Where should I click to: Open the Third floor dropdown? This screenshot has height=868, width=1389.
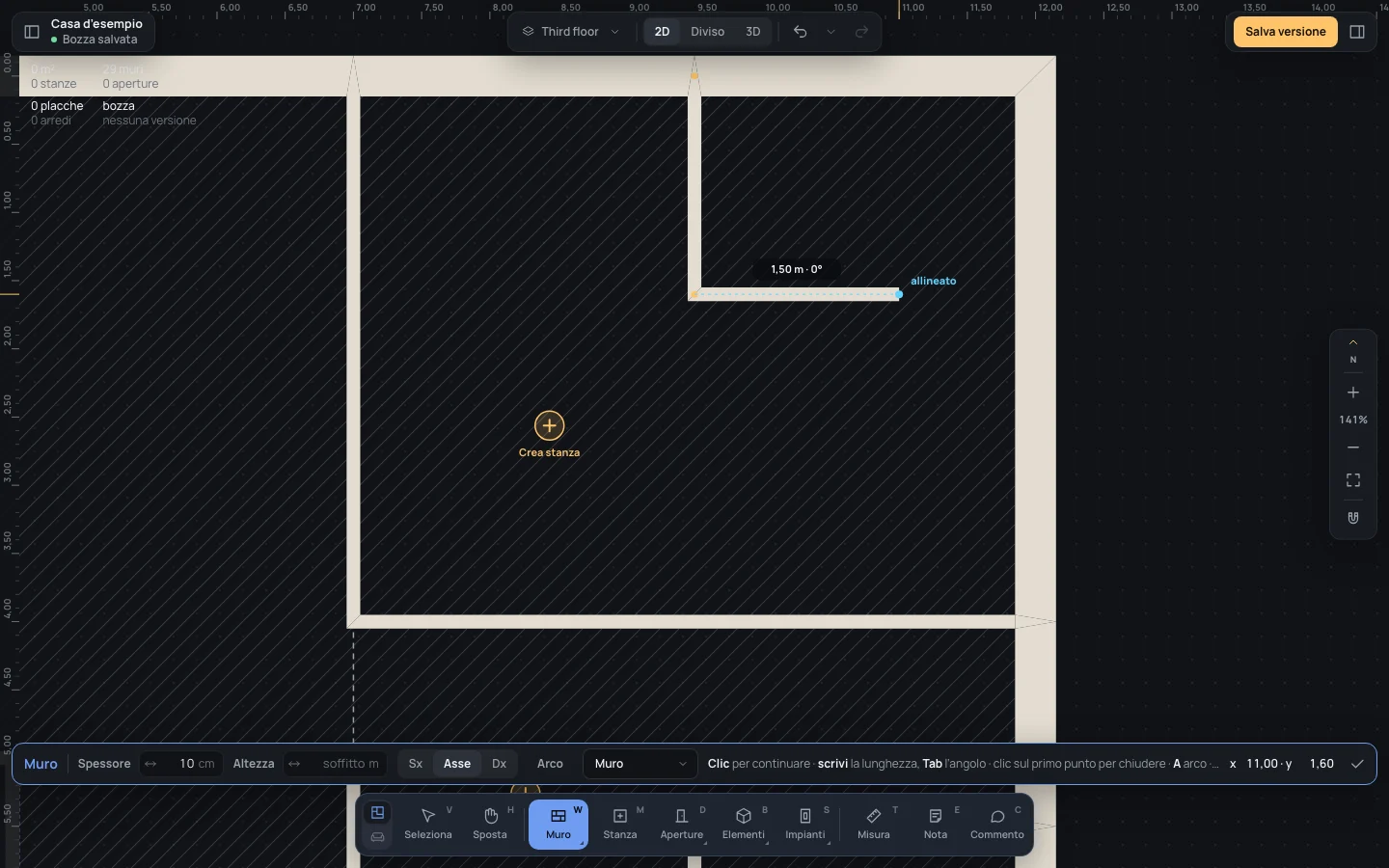pyautogui.click(x=571, y=32)
